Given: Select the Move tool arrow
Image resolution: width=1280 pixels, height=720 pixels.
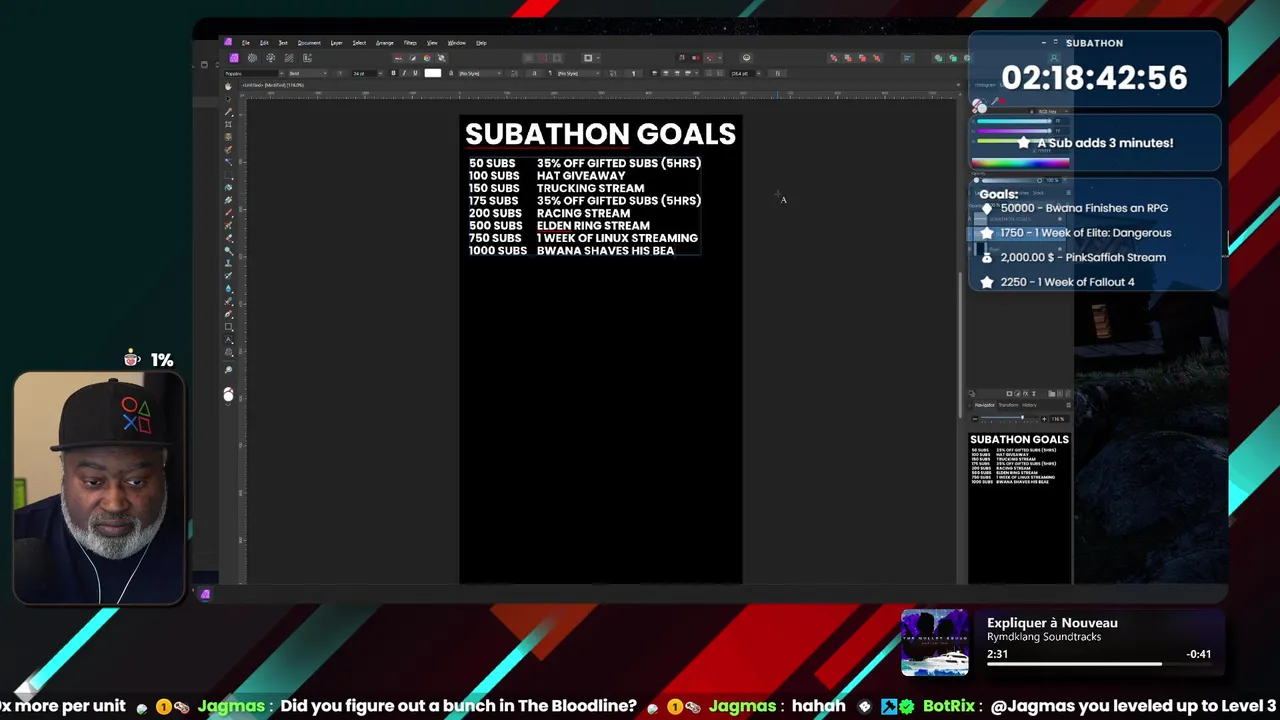Looking at the screenshot, I should point(229,99).
